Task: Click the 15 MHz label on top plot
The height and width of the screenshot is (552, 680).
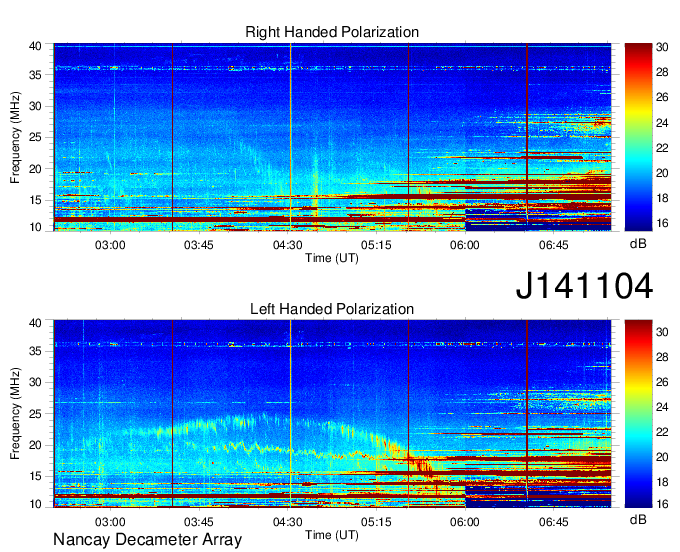Action: (x=35, y=200)
